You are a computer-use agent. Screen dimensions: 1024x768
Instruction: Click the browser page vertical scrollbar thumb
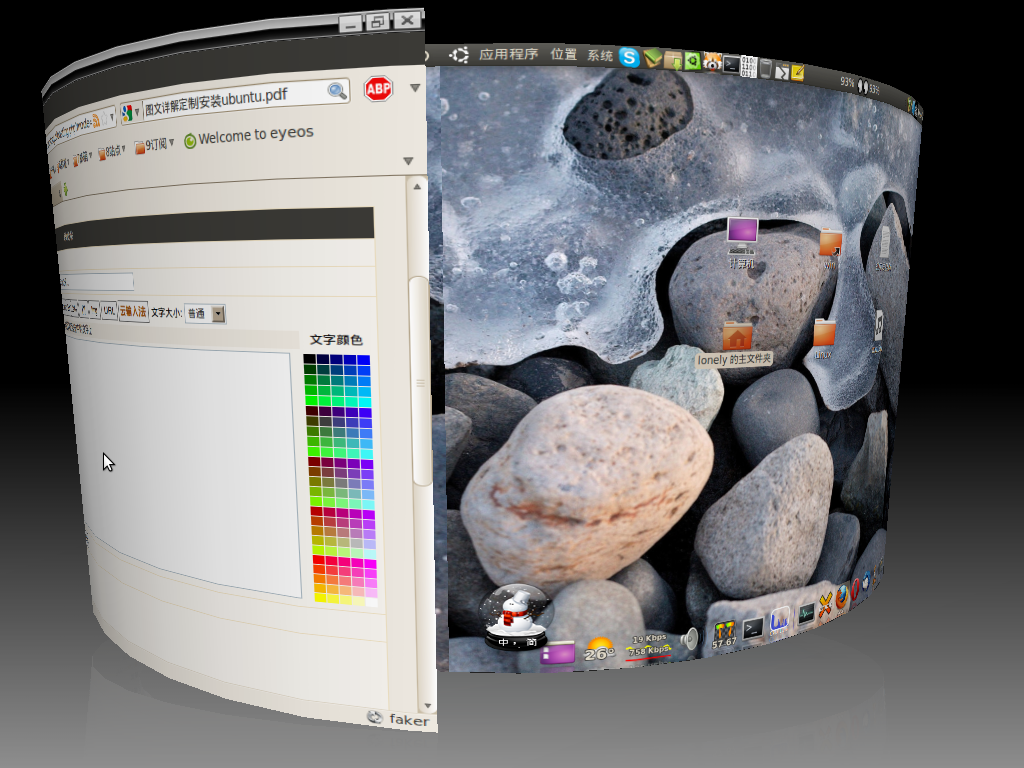click(420, 381)
